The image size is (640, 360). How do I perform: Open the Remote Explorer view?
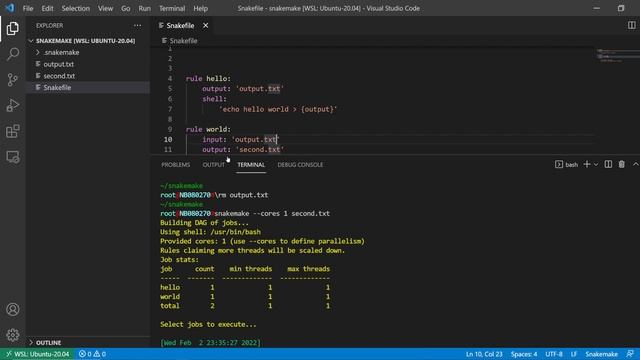[x=13, y=157]
